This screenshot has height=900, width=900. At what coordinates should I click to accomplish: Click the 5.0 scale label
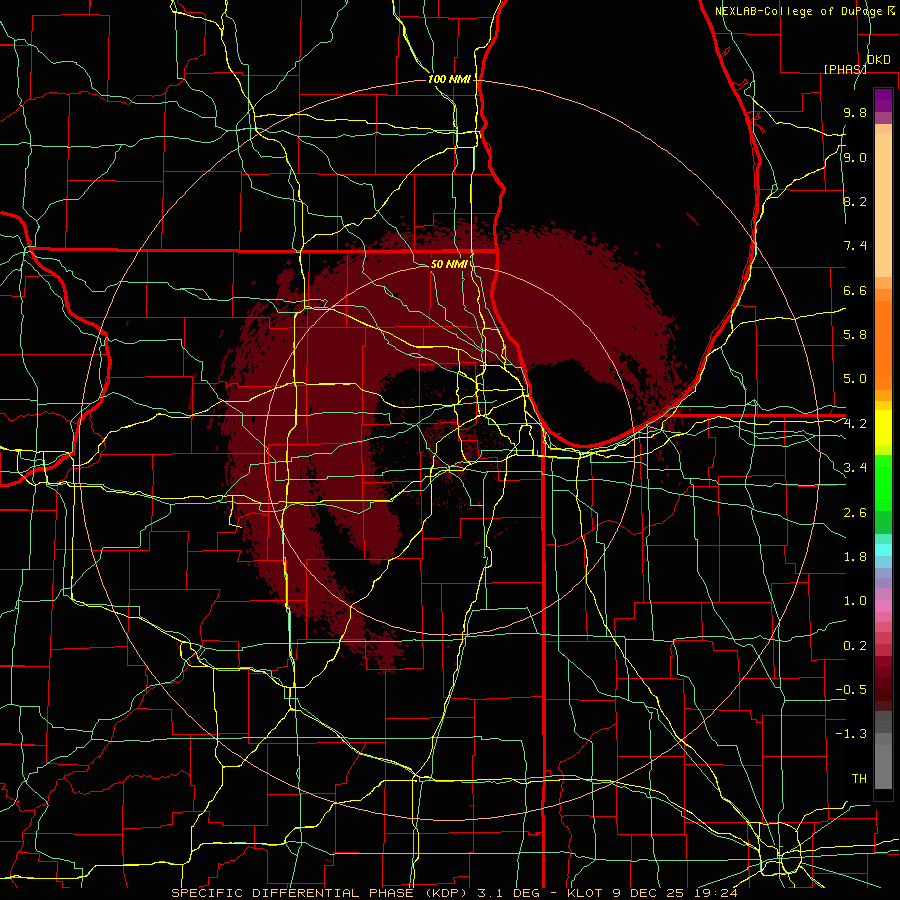855,379
